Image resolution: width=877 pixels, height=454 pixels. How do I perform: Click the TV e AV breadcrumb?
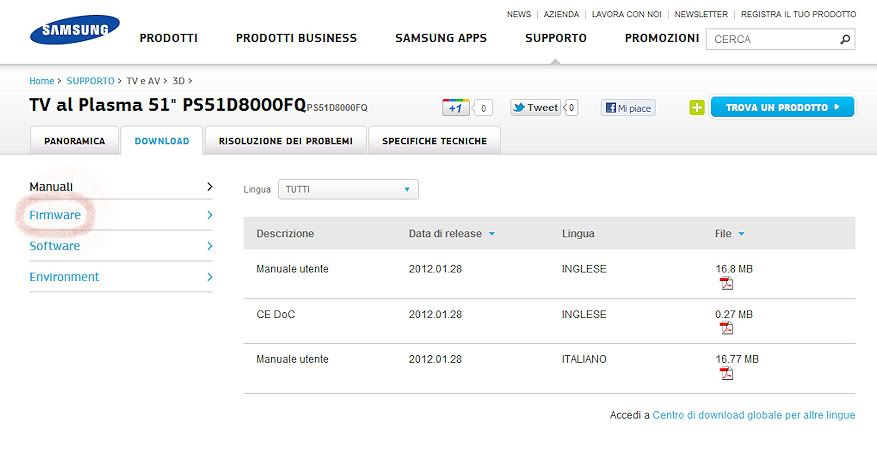[x=143, y=81]
